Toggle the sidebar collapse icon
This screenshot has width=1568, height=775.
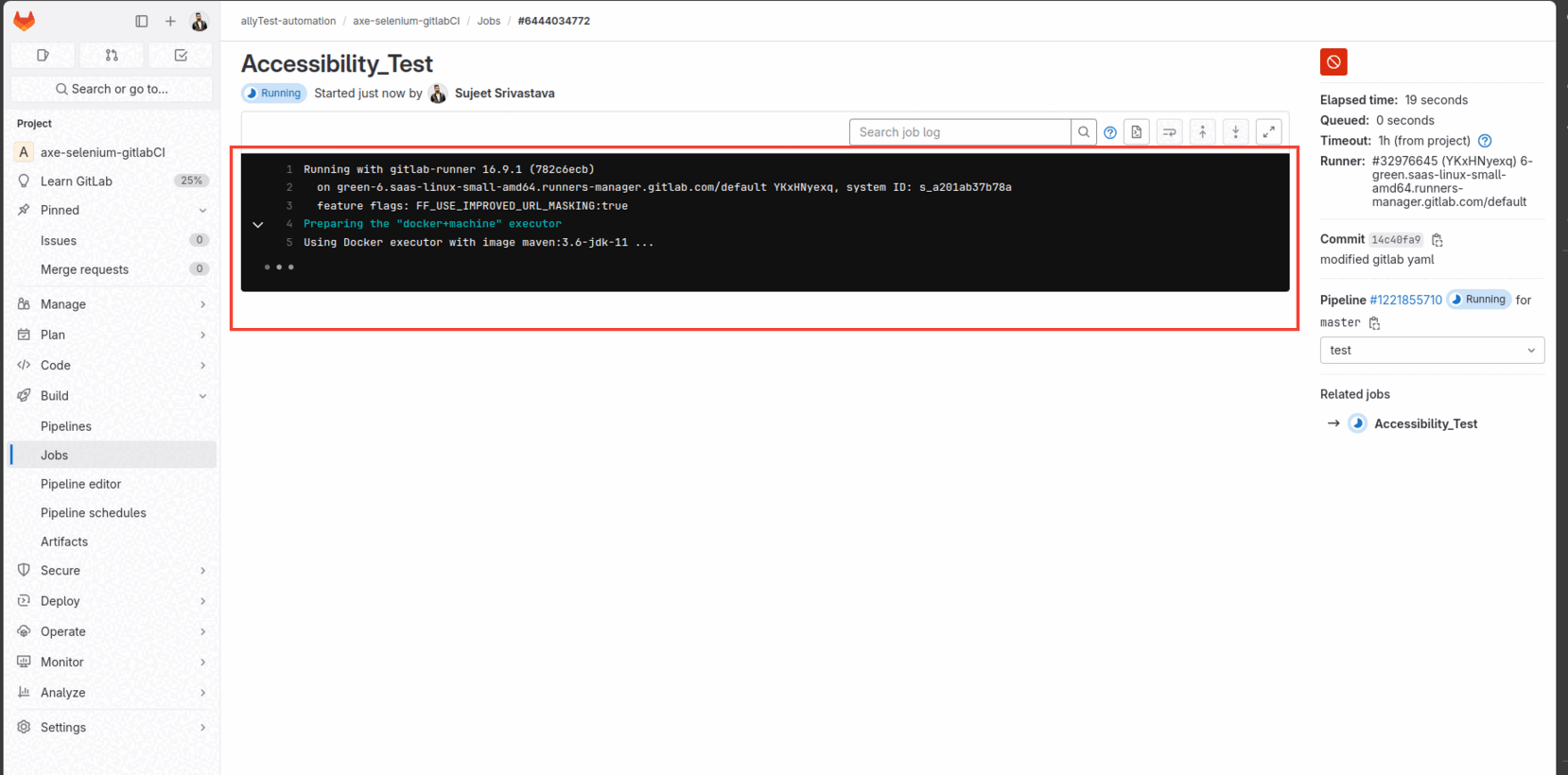pos(142,21)
